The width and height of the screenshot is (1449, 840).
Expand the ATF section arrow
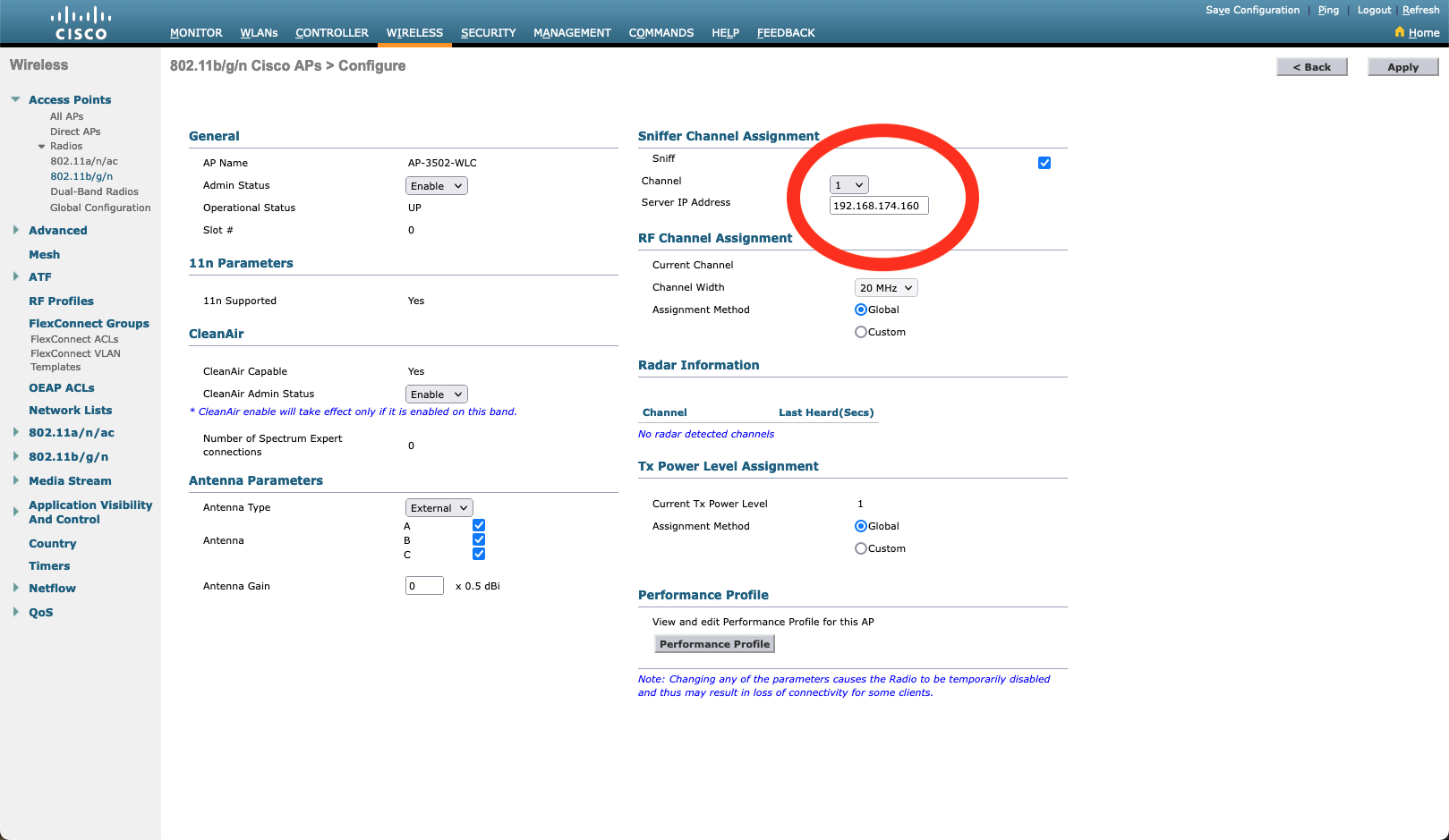point(15,276)
